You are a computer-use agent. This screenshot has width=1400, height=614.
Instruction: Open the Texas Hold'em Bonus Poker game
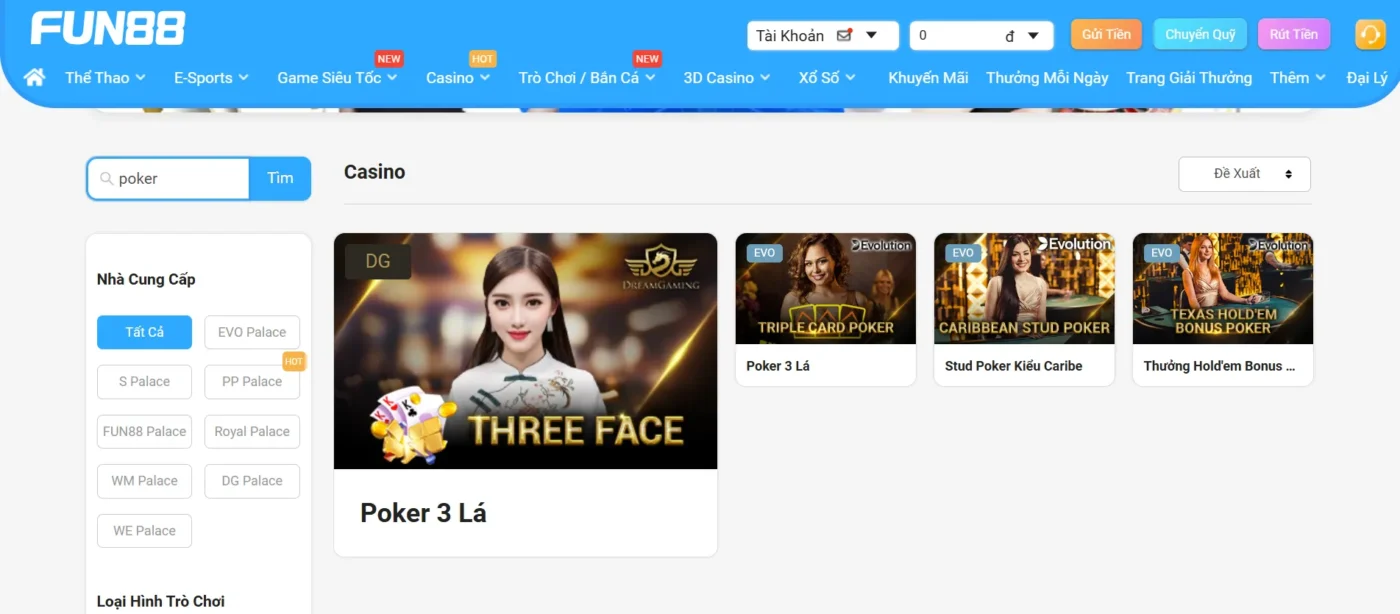point(1222,288)
